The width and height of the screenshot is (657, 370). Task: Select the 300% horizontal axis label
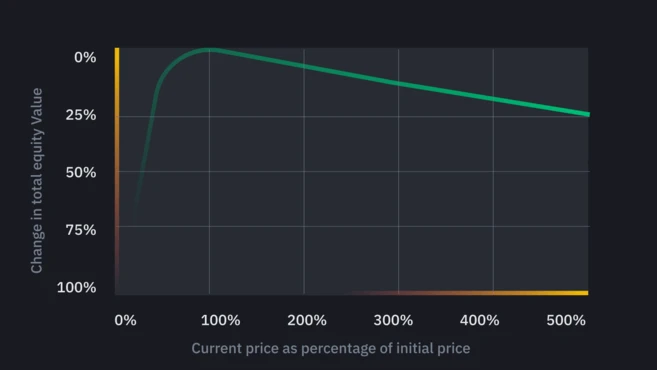[393, 321]
